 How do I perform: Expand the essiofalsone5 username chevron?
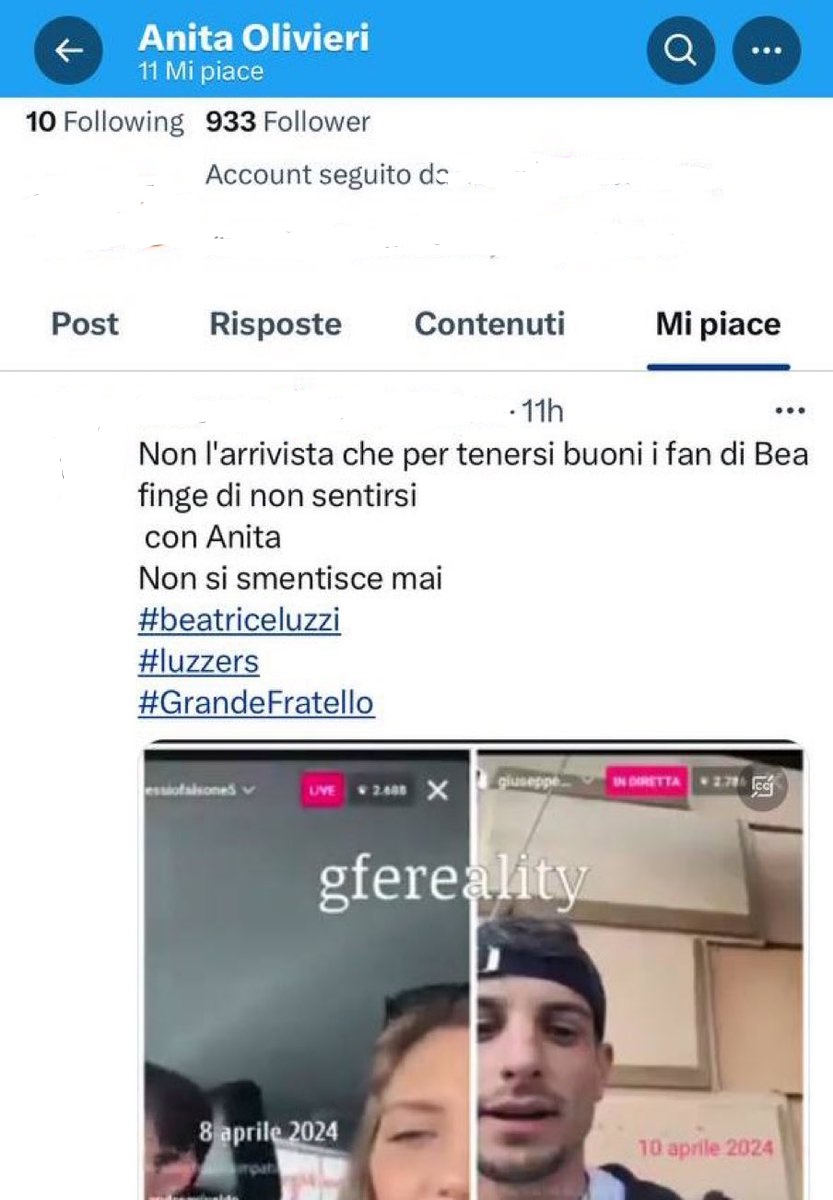pyautogui.click(x=248, y=790)
